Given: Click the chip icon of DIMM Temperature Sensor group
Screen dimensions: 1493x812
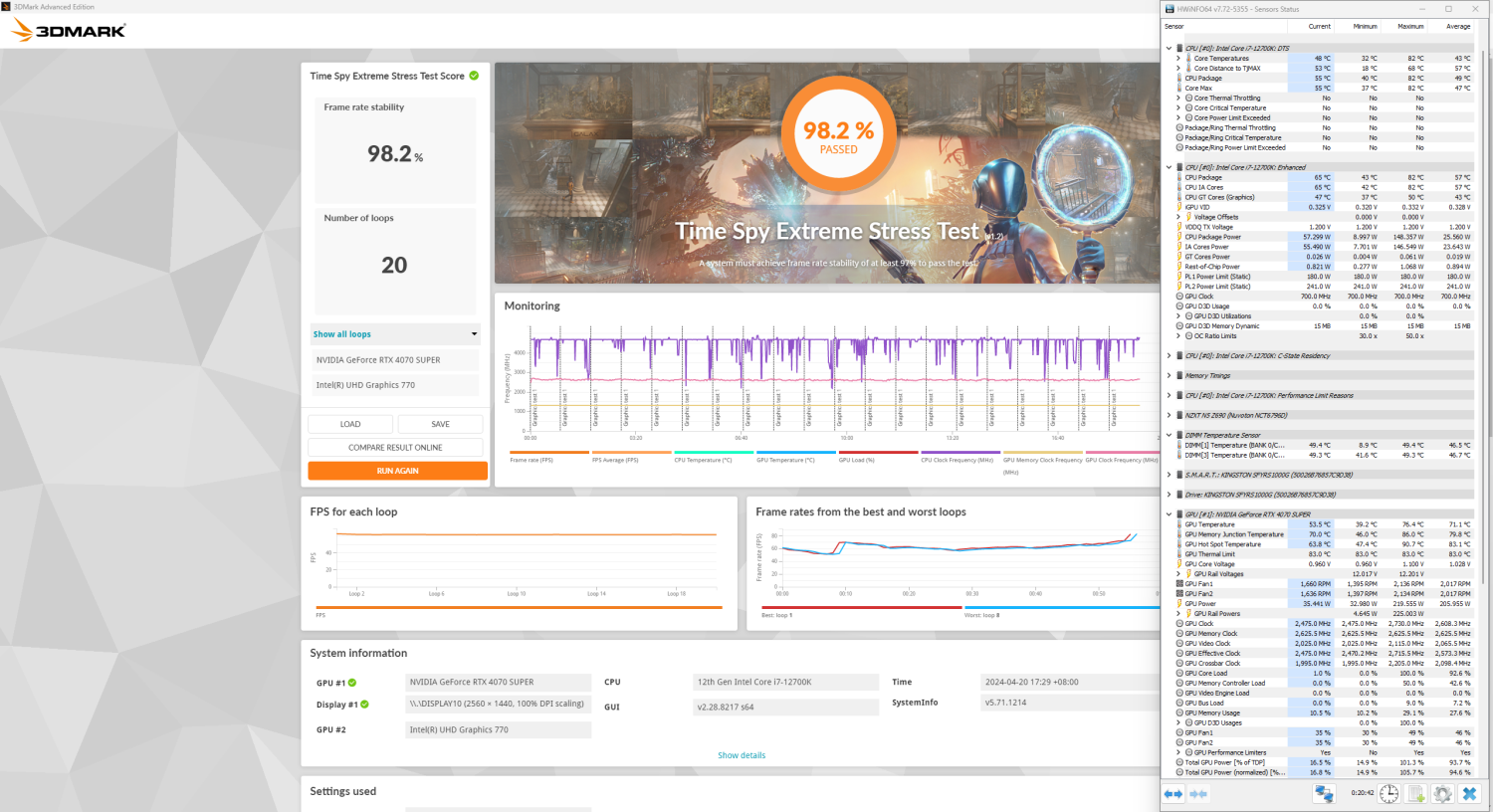Looking at the screenshot, I should click(1180, 435).
